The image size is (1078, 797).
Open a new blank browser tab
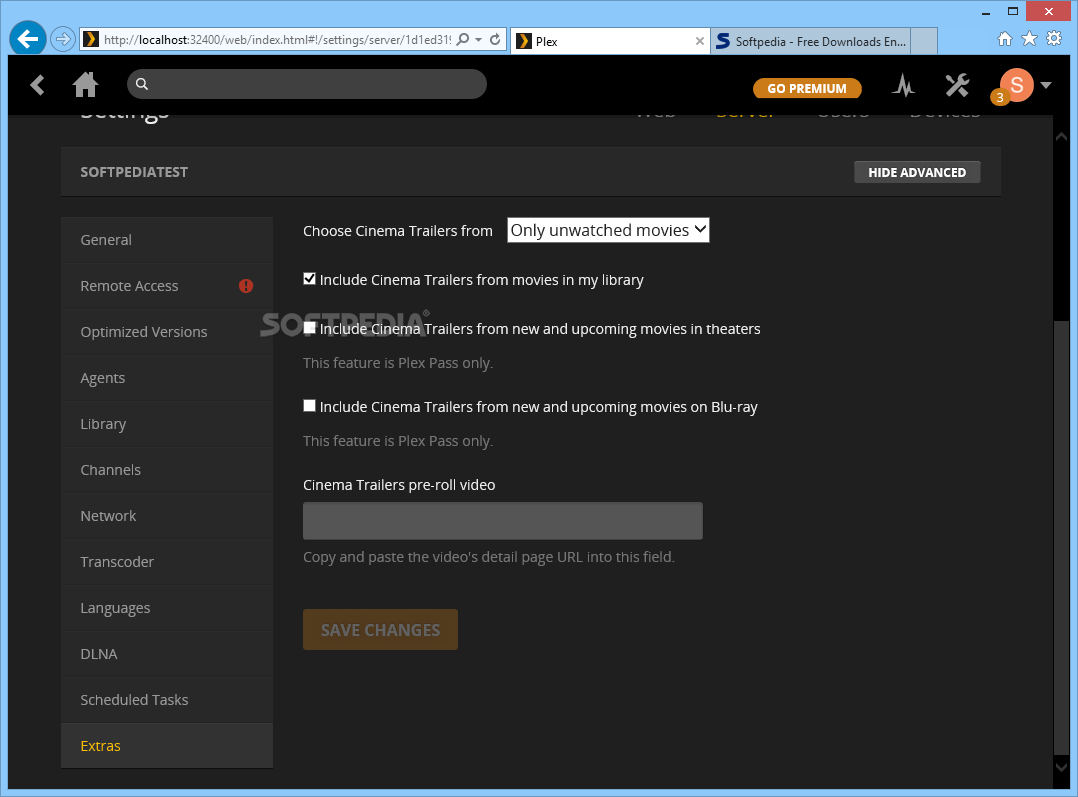924,41
